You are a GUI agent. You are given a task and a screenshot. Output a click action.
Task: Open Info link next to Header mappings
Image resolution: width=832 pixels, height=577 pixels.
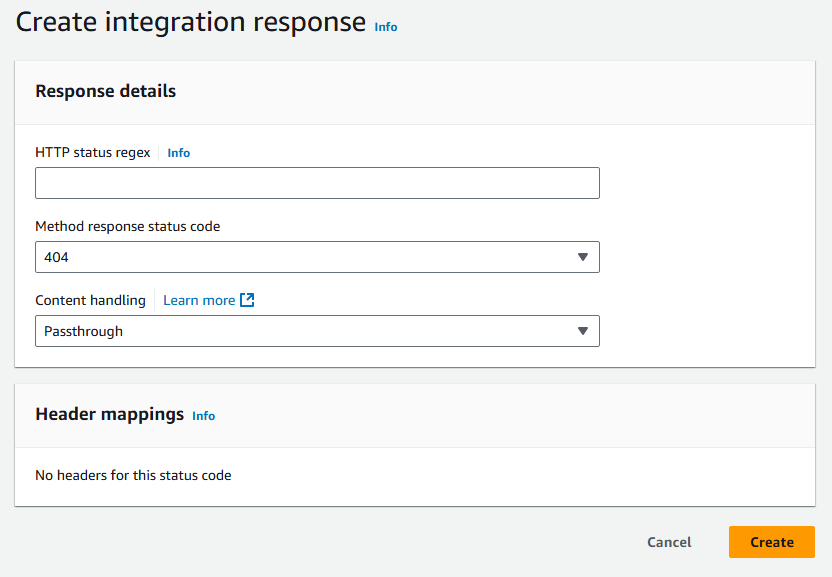204,416
